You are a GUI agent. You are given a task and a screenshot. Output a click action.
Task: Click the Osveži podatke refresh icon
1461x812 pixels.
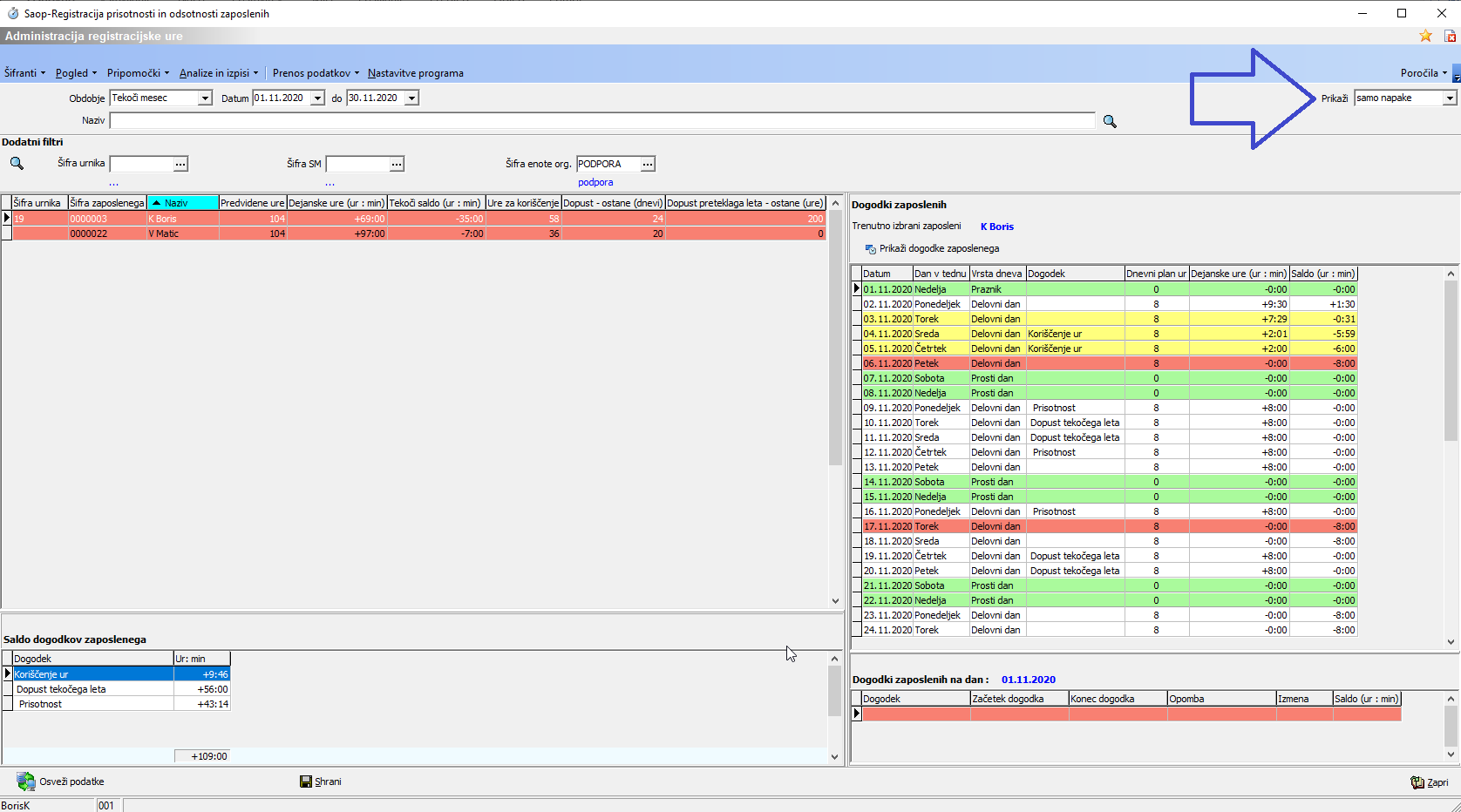click(26, 782)
